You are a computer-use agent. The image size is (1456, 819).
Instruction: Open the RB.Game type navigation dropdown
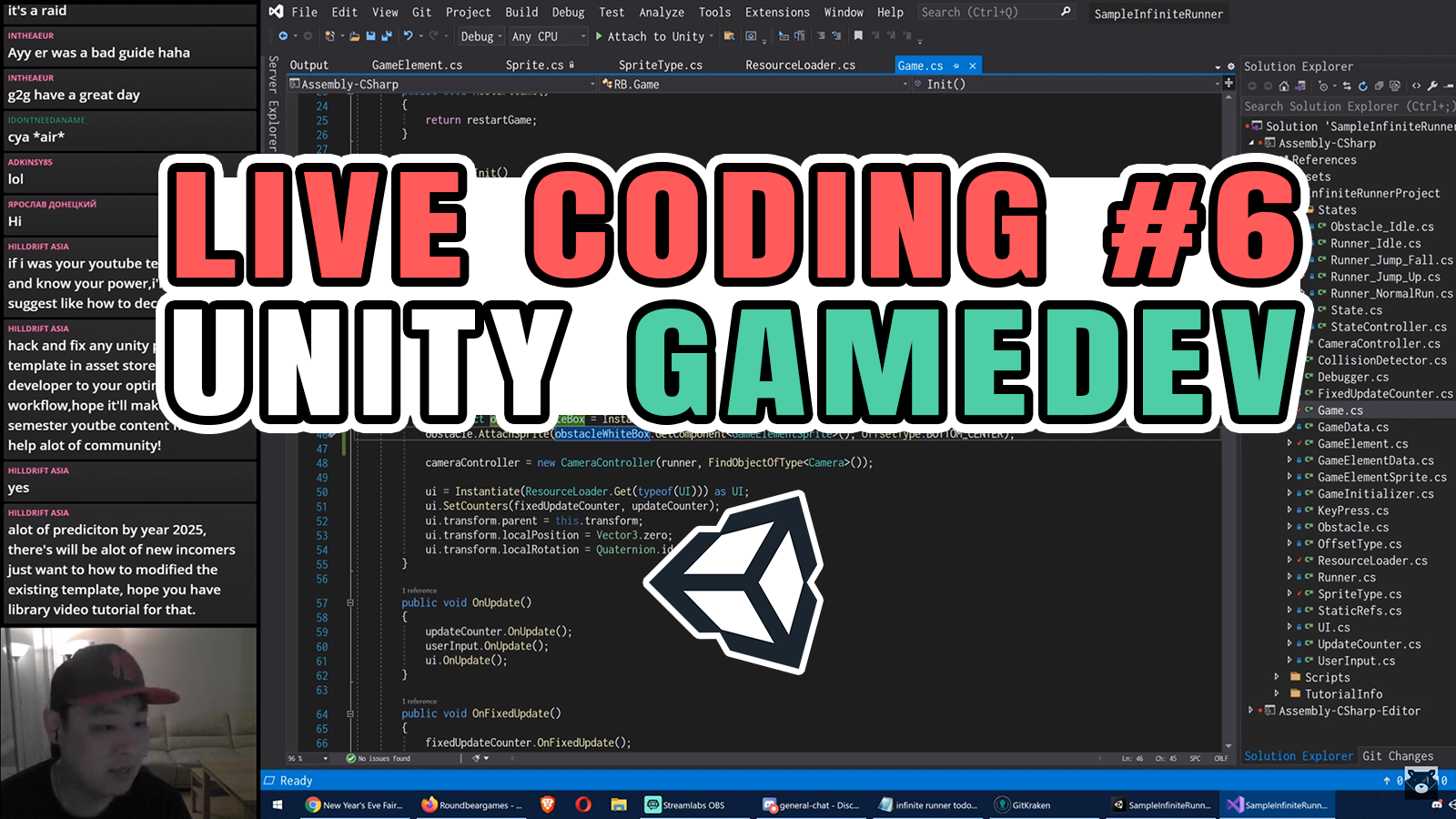[755, 84]
